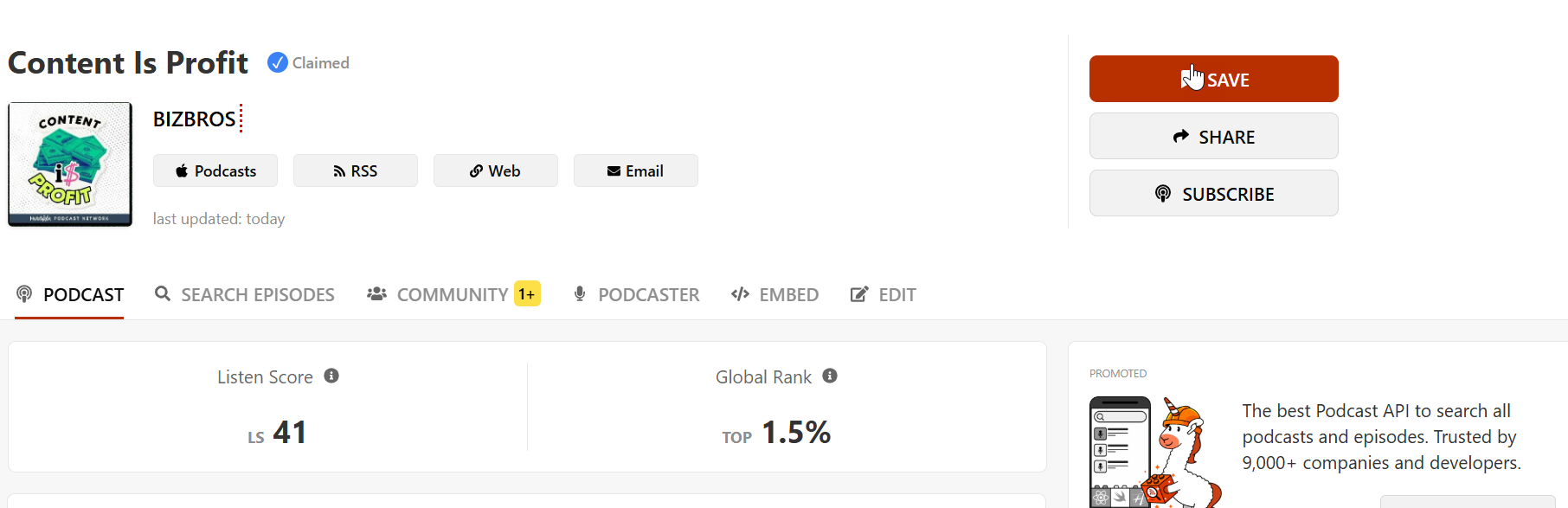Click the Email contact button
Viewport: 1568px width, 508px height.
pyautogui.click(x=636, y=170)
